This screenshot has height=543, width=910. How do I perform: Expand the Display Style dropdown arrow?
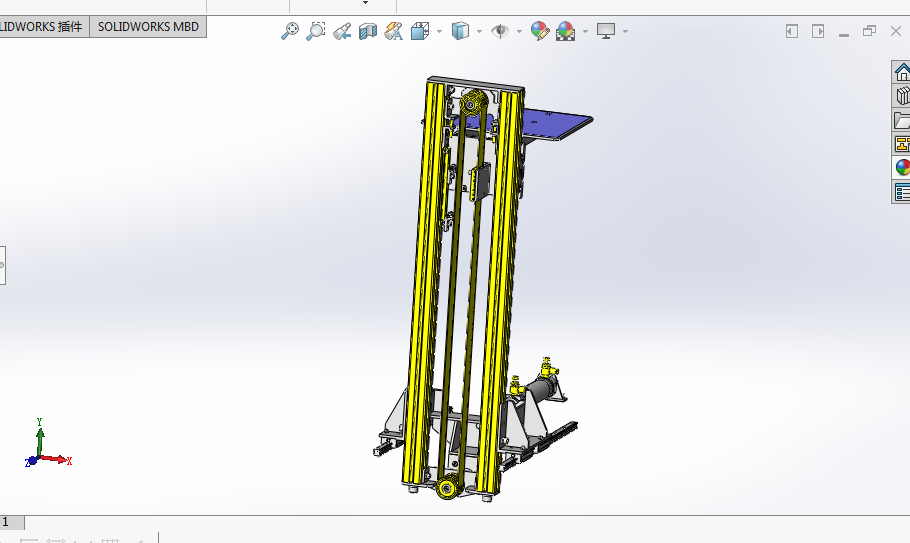479,31
